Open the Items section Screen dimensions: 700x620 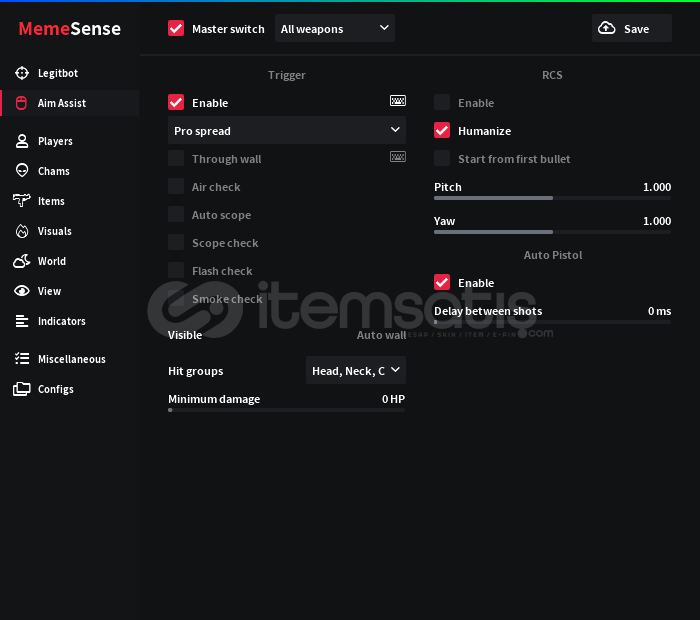point(70,201)
